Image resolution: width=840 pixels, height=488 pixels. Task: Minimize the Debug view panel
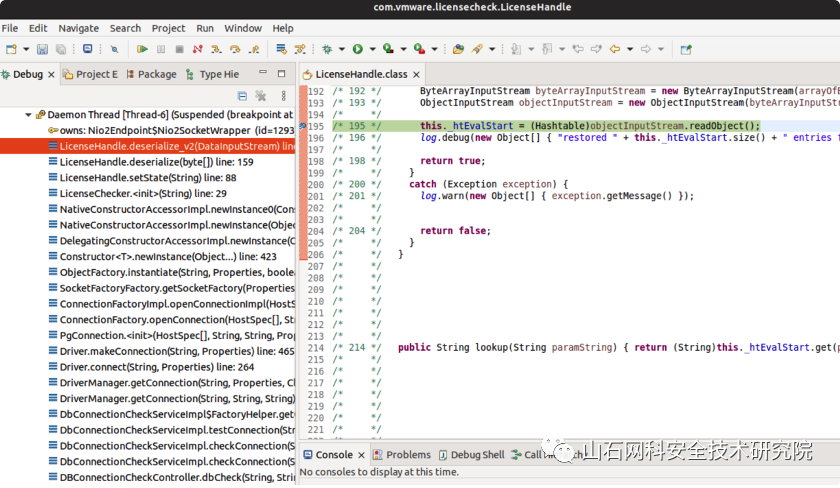click(262, 72)
